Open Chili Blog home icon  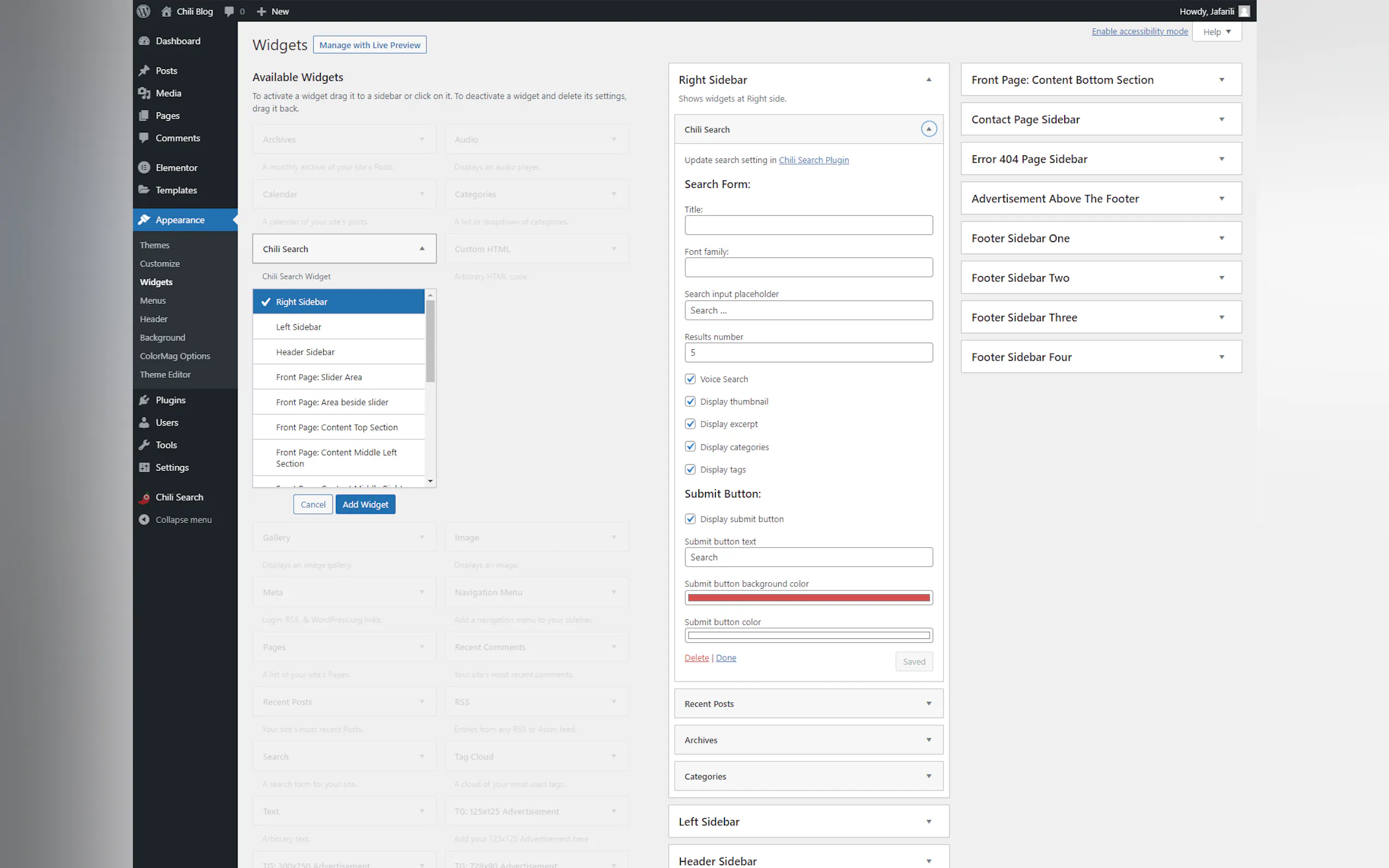(x=167, y=11)
